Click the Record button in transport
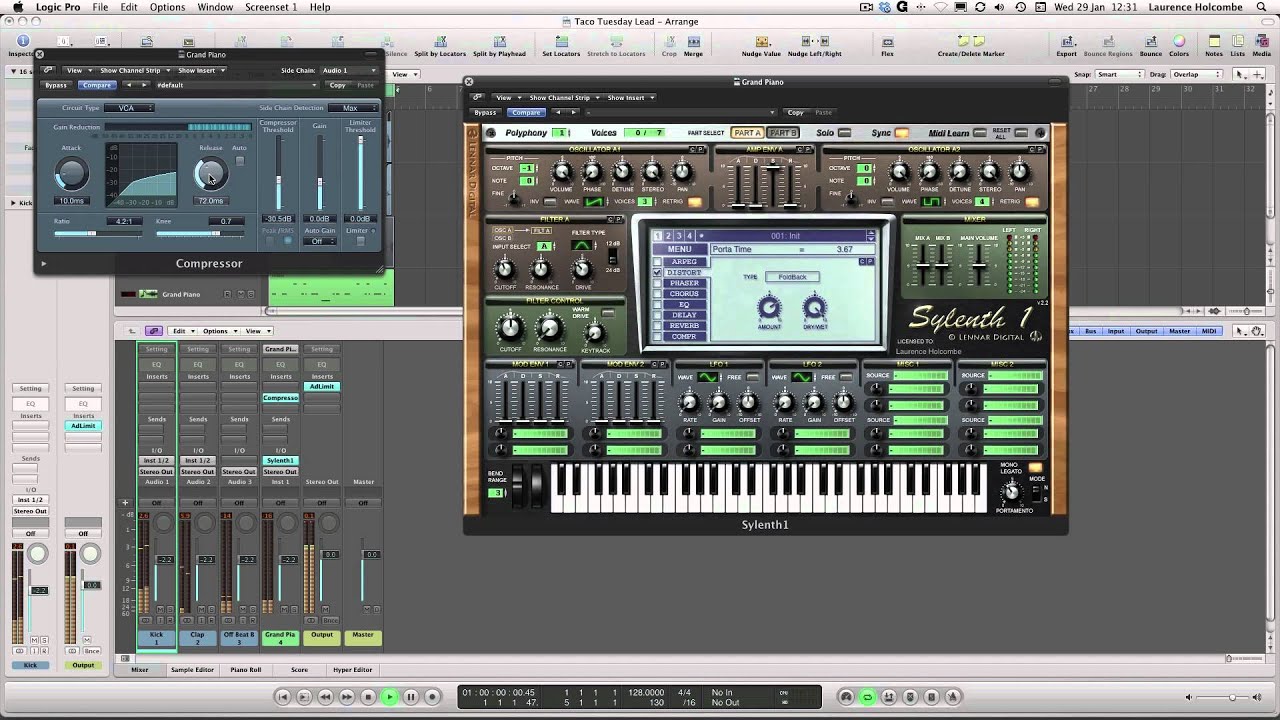 pyautogui.click(x=432, y=697)
